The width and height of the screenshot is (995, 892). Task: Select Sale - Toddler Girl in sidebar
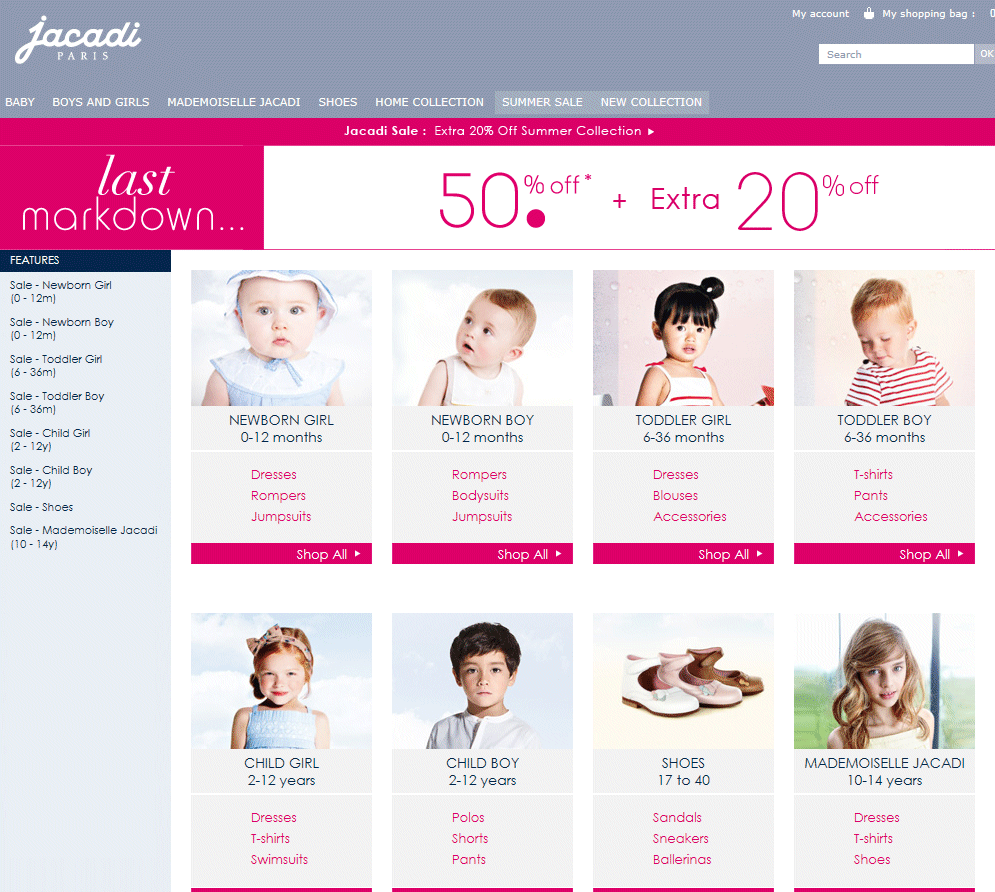pyautogui.click(x=56, y=365)
